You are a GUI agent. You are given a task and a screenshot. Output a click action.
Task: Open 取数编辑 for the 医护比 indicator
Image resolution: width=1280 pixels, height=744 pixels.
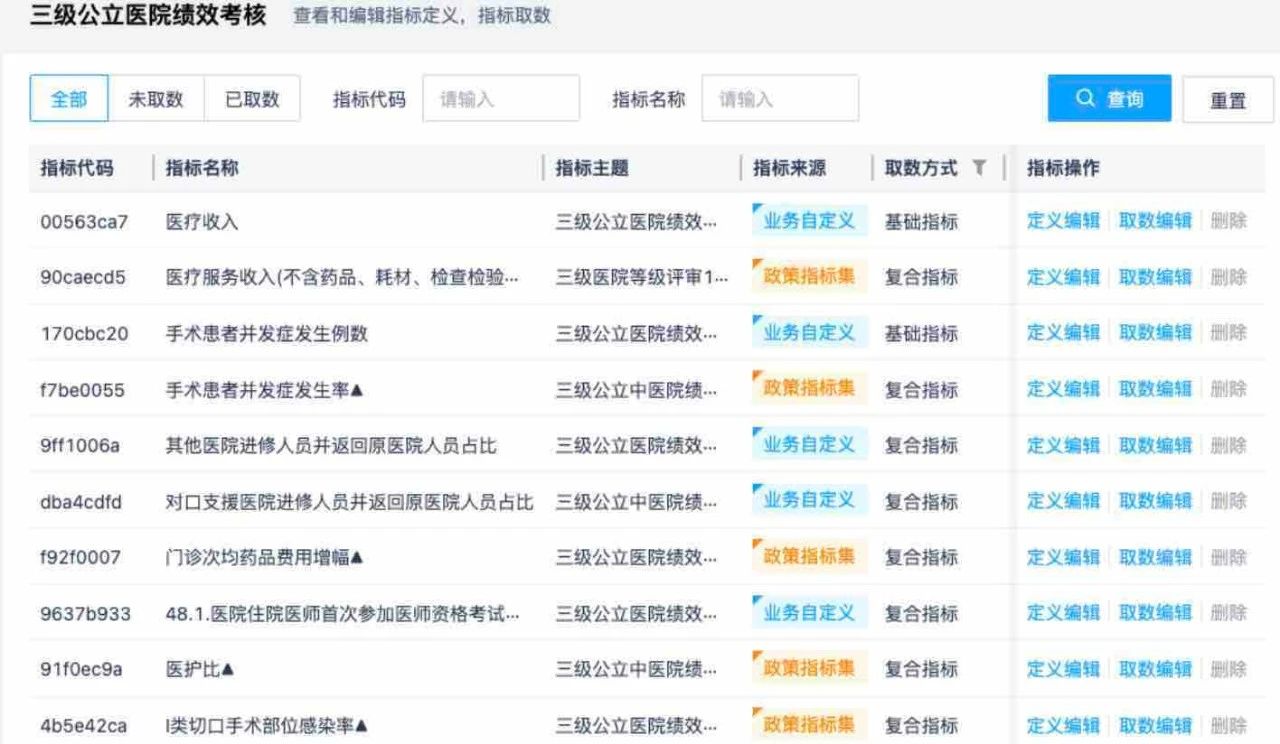click(x=1155, y=668)
